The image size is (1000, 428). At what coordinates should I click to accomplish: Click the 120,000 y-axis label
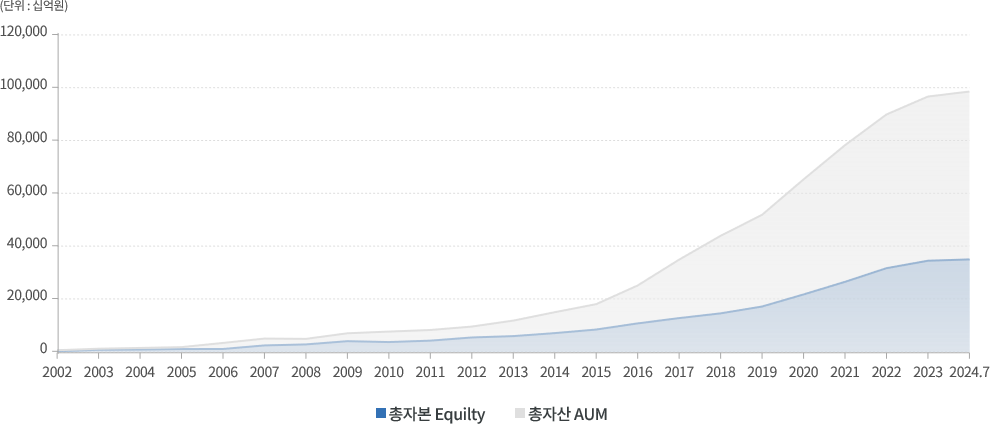24,33
